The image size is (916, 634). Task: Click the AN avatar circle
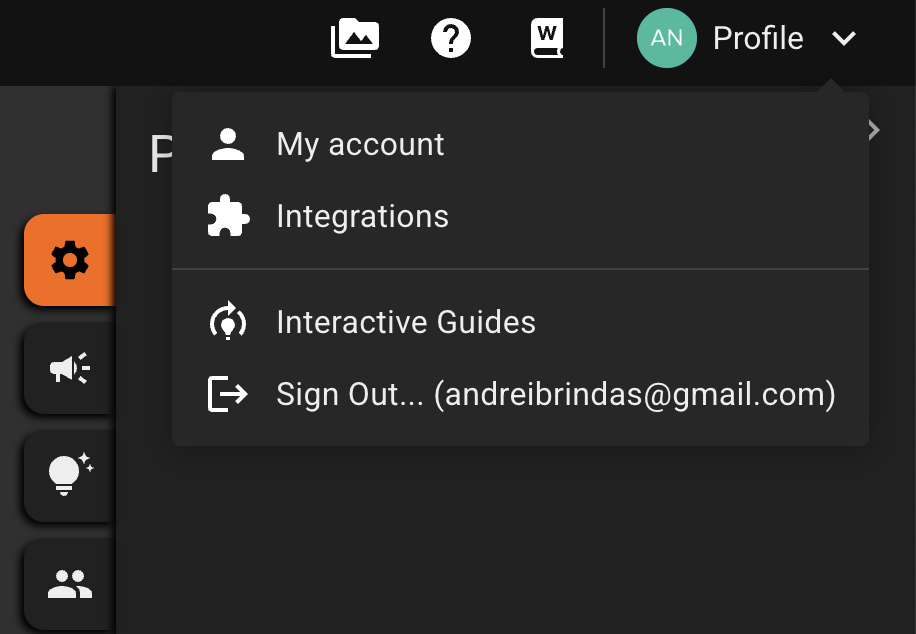666,38
